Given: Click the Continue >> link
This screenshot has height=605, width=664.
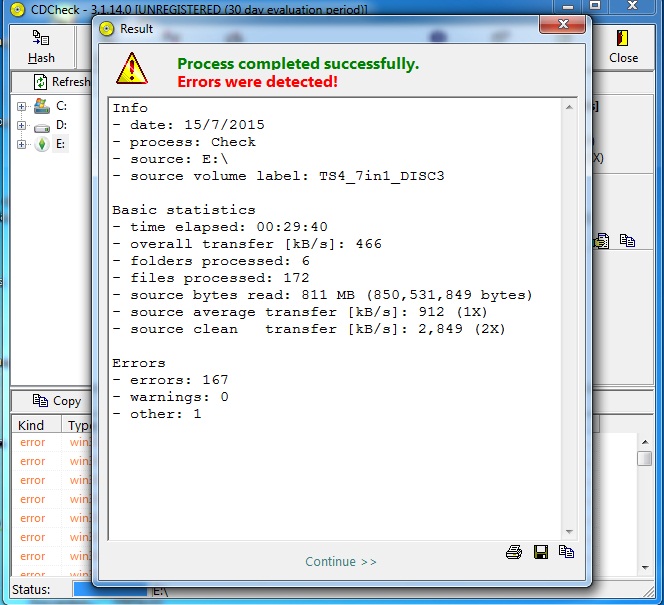Looking at the screenshot, I should tap(341, 562).
